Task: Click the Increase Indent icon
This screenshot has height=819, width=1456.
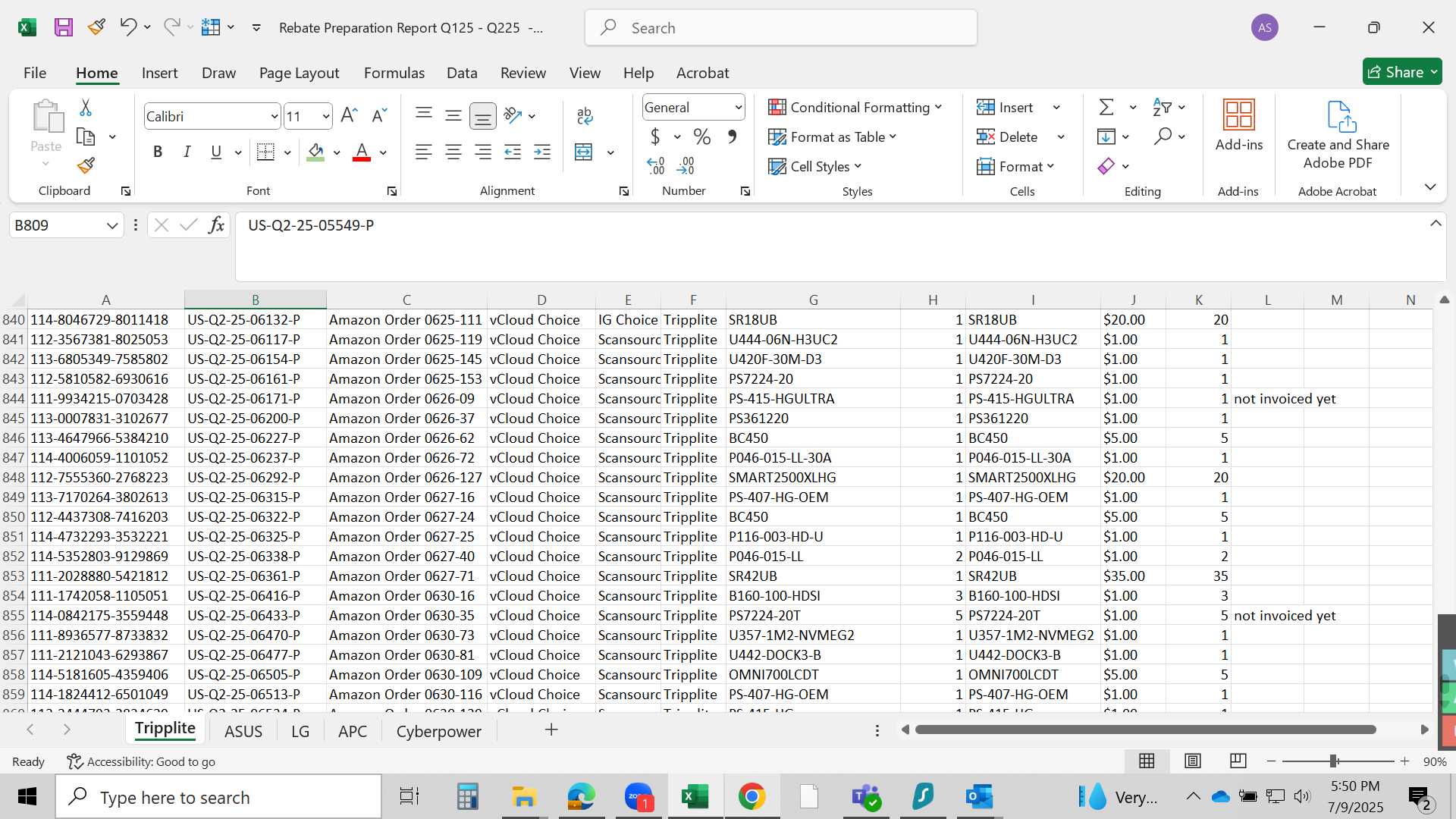Action: pos(542,152)
